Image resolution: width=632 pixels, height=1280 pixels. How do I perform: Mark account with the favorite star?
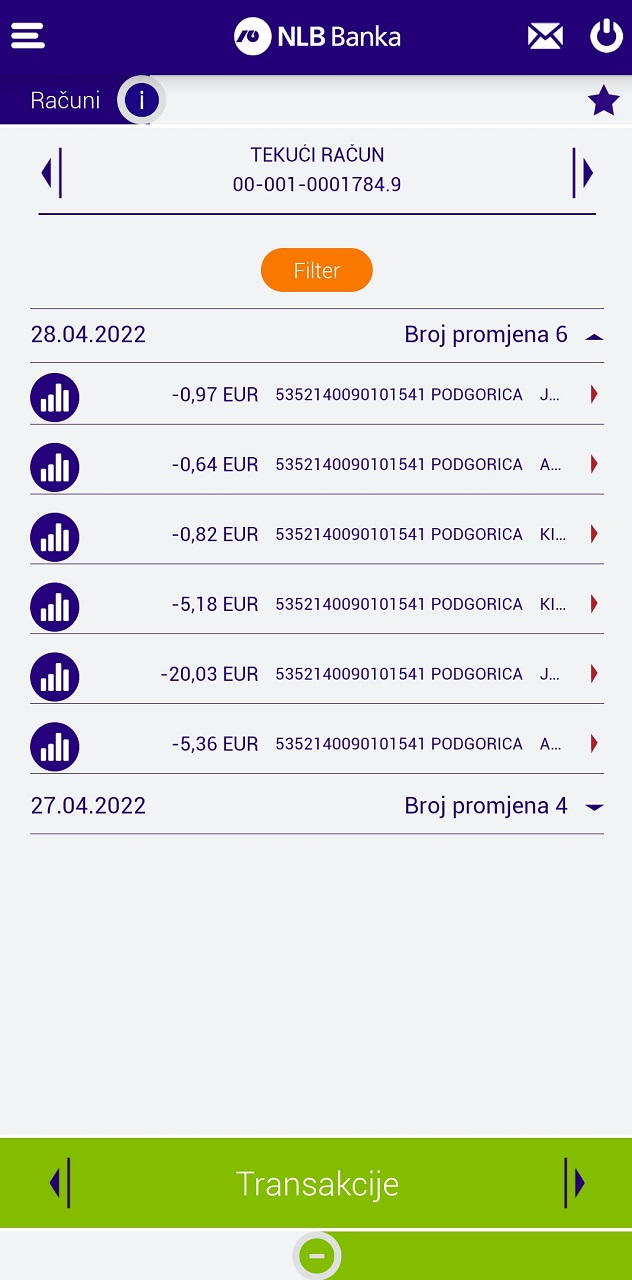click(x=603, y=101)
